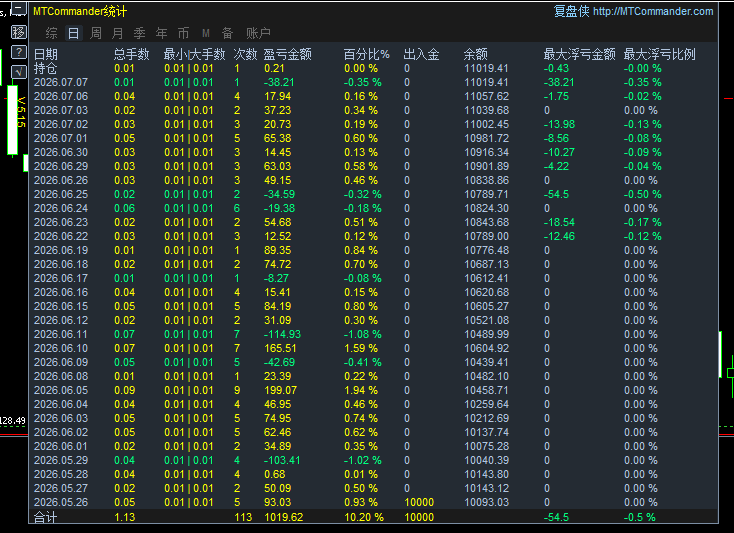Click the balance 10143.12
Image resolution: width=734 pixels, height=533 pixels.
tap(486, 489)
